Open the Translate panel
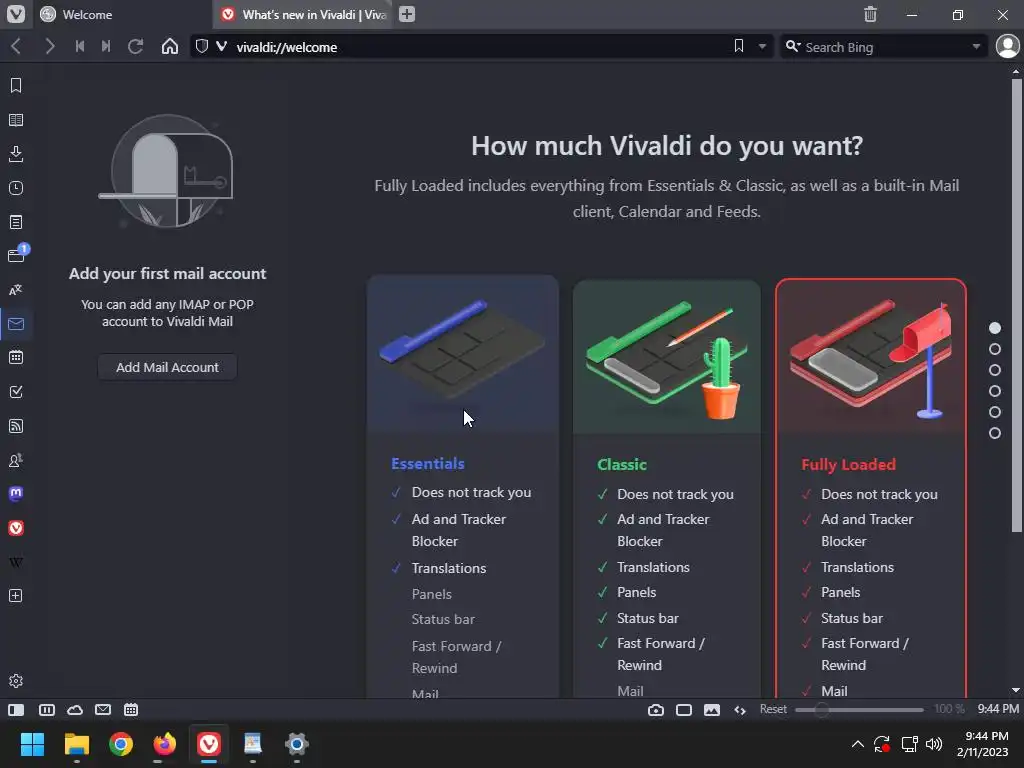 point(16,290)
